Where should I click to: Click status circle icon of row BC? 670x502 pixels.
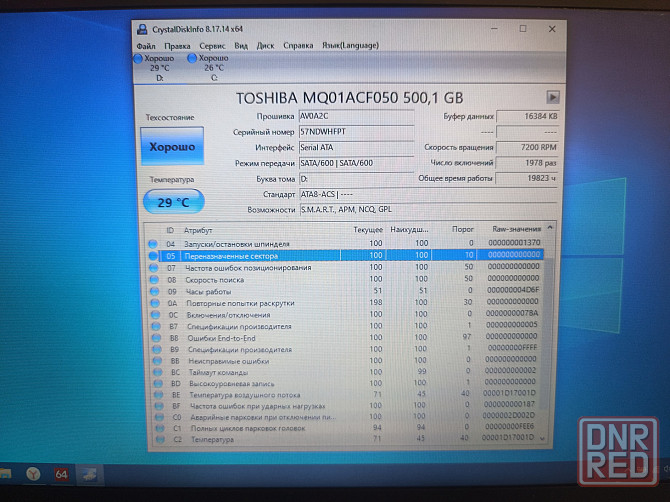tap(158, 372)
